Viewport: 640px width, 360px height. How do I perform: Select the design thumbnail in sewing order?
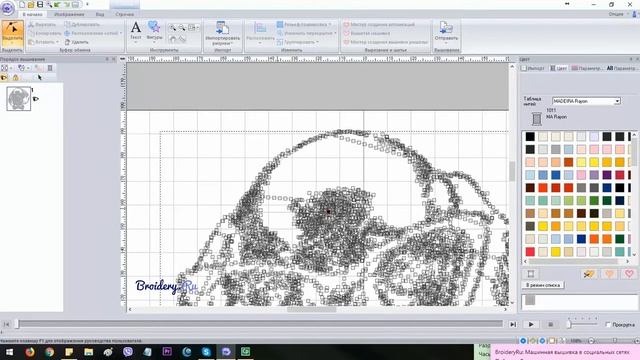point(18,98)
